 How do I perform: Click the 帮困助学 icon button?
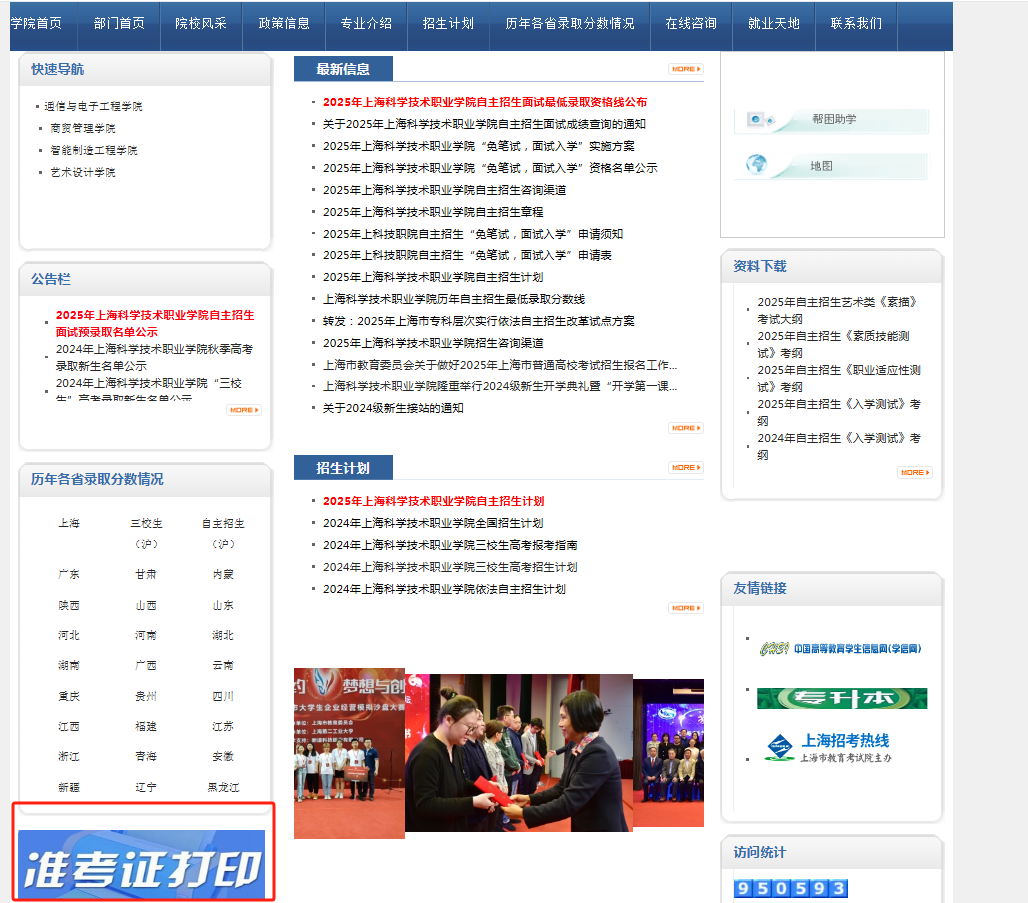[x=831, y=120]
